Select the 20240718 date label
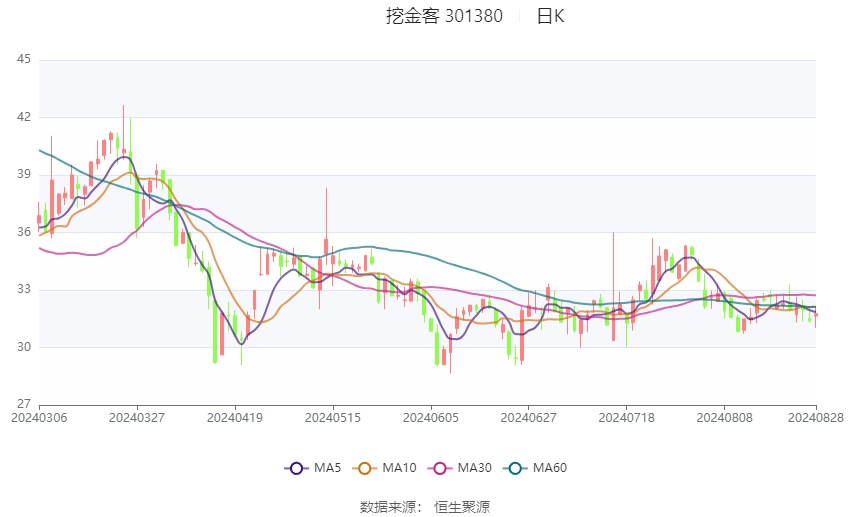This screenshot has height=517, width=850. (627, 418)
